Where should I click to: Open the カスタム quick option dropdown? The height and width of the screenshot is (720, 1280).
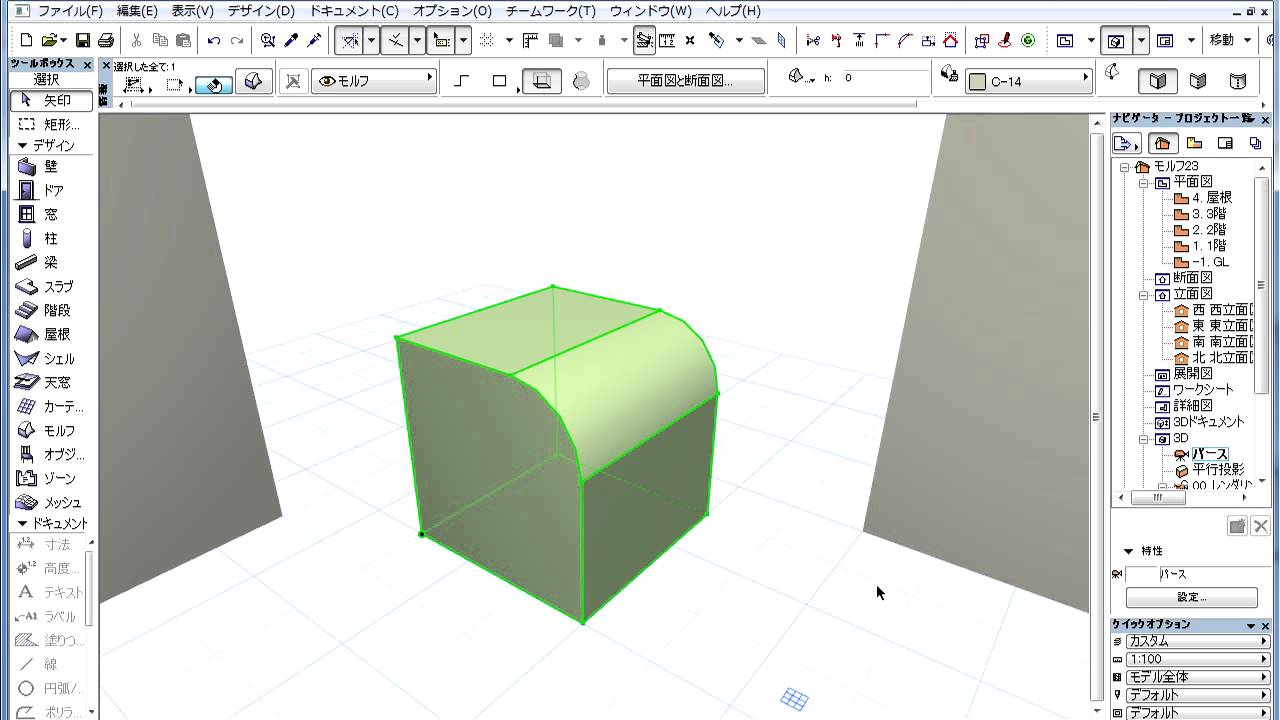point(1197,641)
